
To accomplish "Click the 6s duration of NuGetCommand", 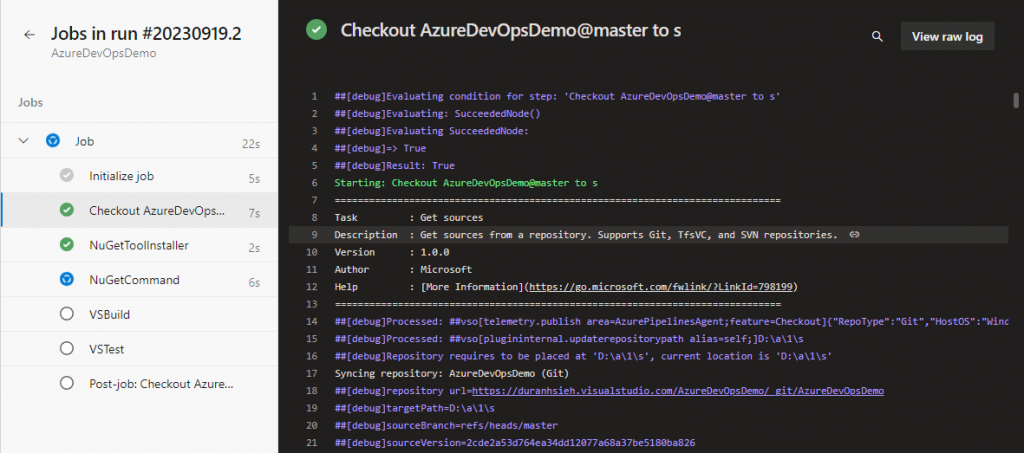I will (x=254, y=283).
